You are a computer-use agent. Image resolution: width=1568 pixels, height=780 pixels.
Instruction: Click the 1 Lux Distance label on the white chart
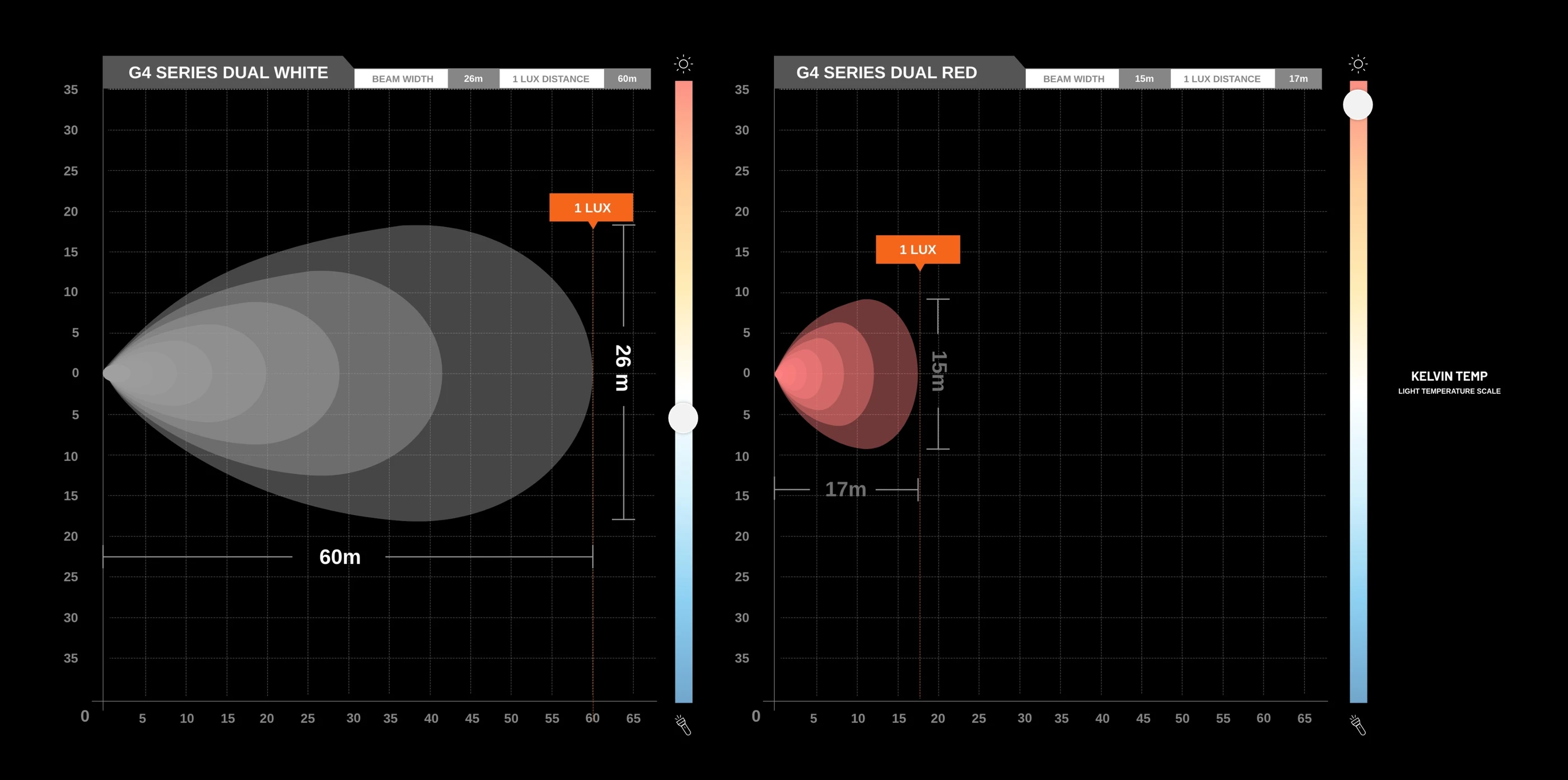(552, 78)
